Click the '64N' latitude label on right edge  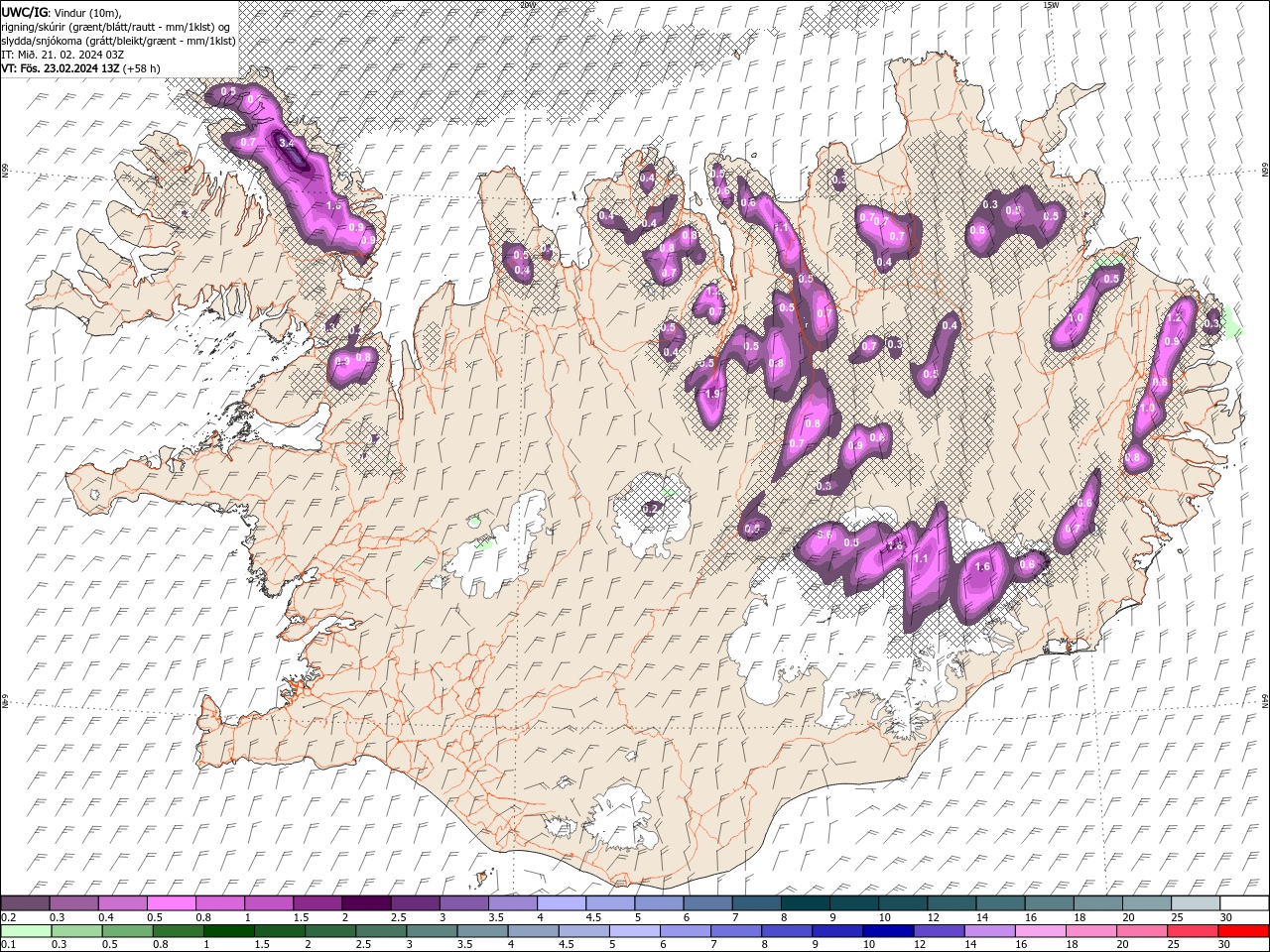1265,701
